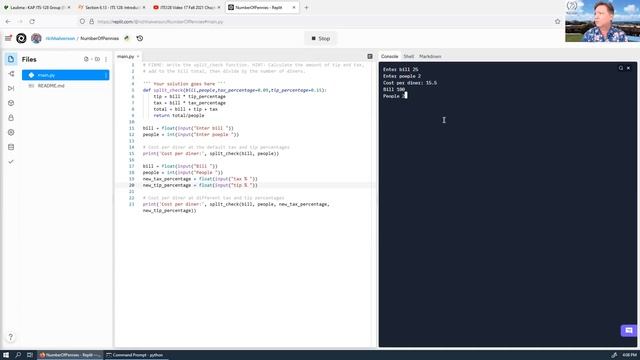Select the main.py editor tab
This screenshot has width=640, height=360.
(125, 56)
